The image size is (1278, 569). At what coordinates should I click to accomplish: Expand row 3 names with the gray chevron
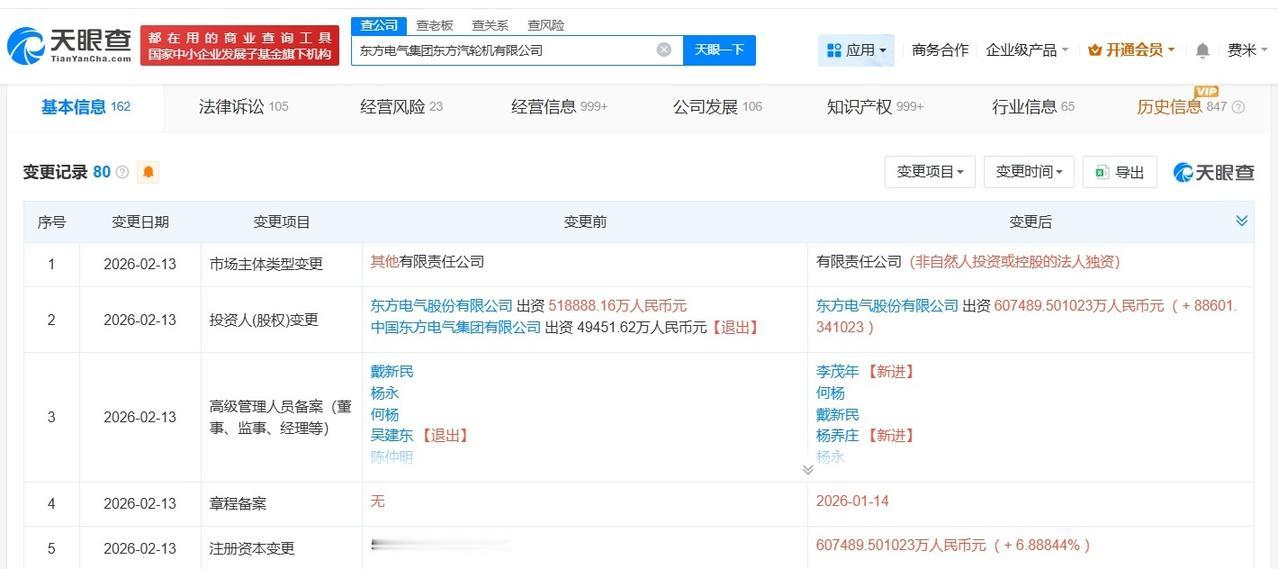coord(807,469)
